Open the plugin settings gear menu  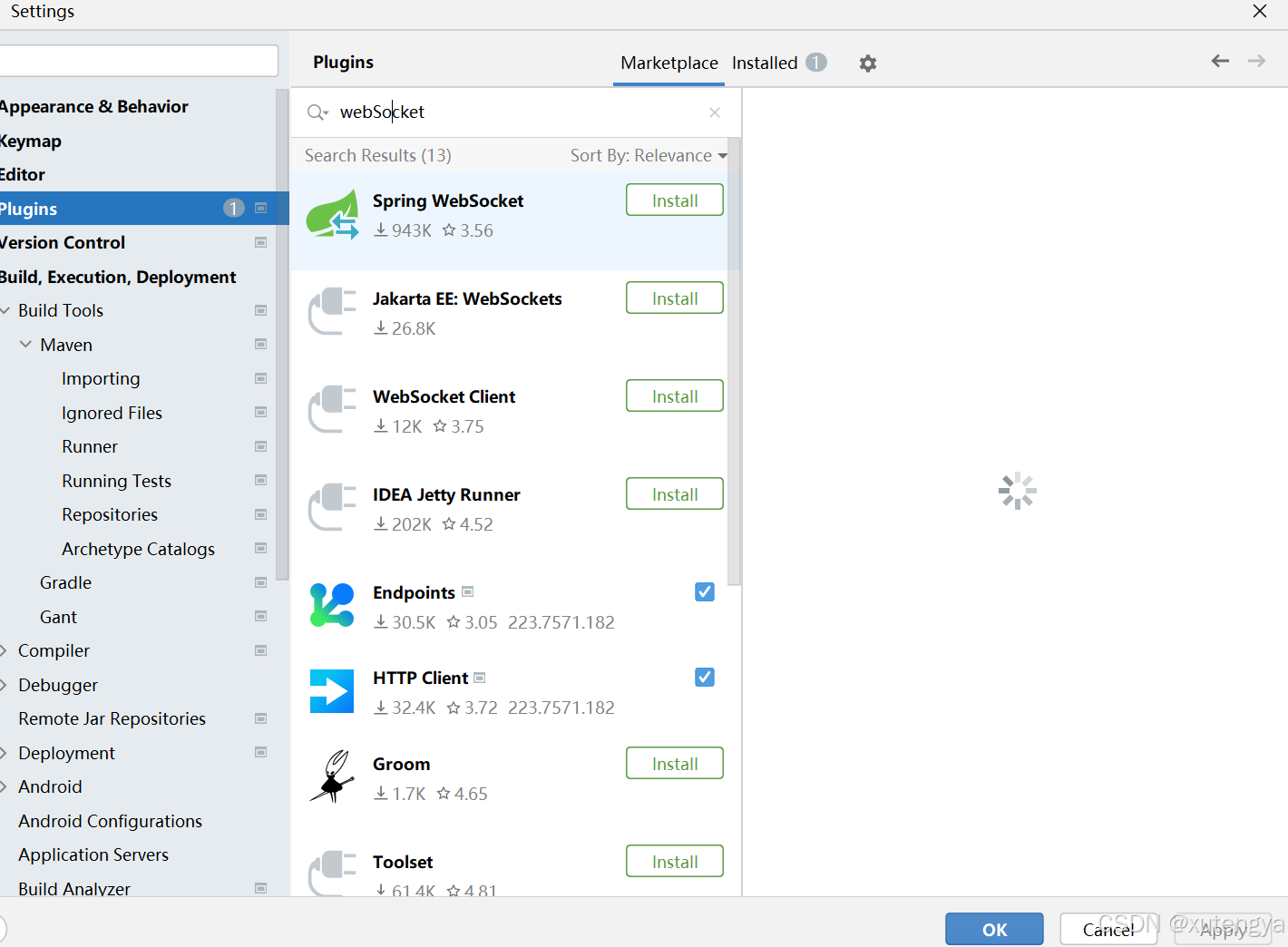point(868,63)
